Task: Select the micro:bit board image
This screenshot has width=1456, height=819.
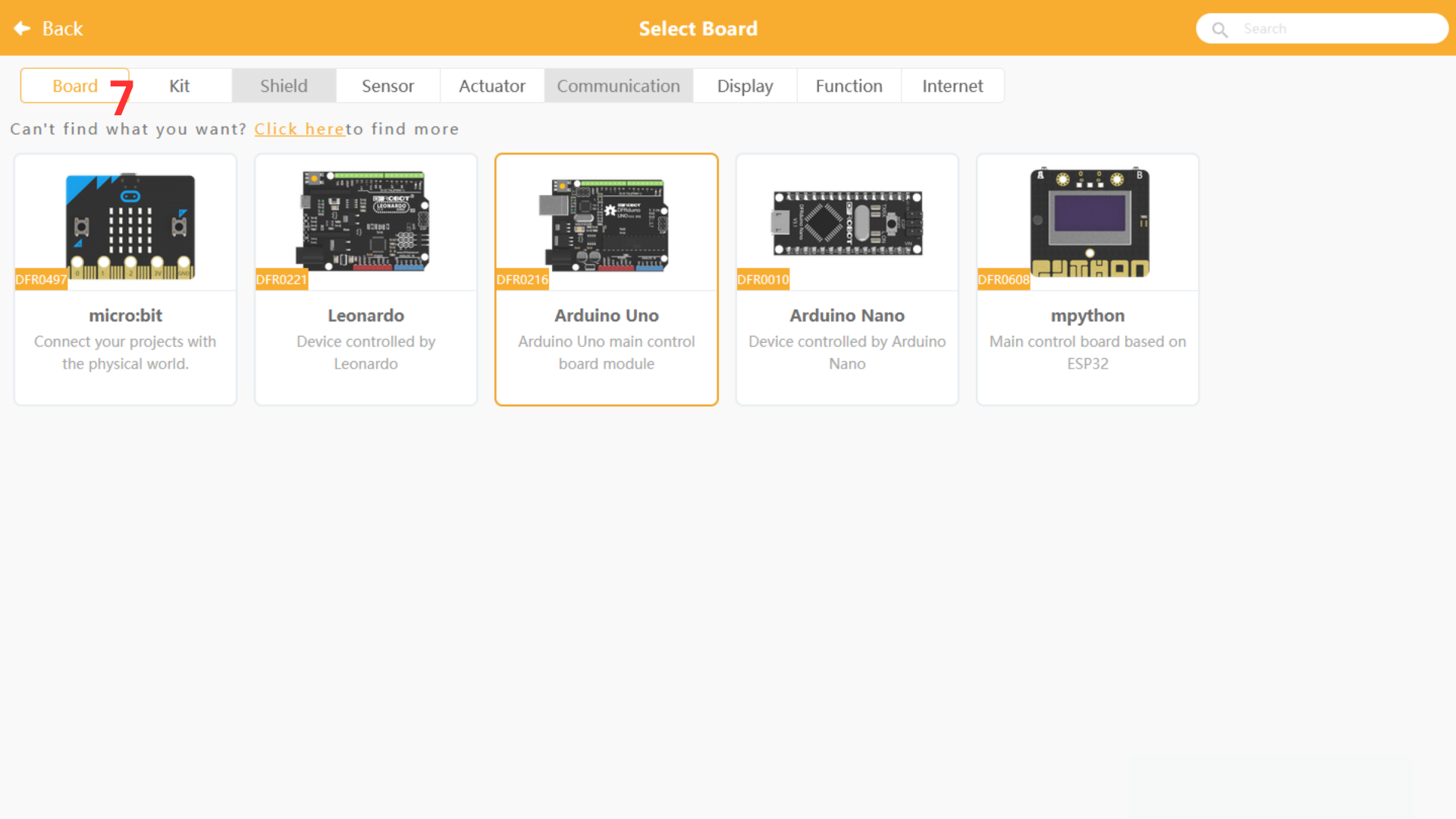Action: click(130, 225)
